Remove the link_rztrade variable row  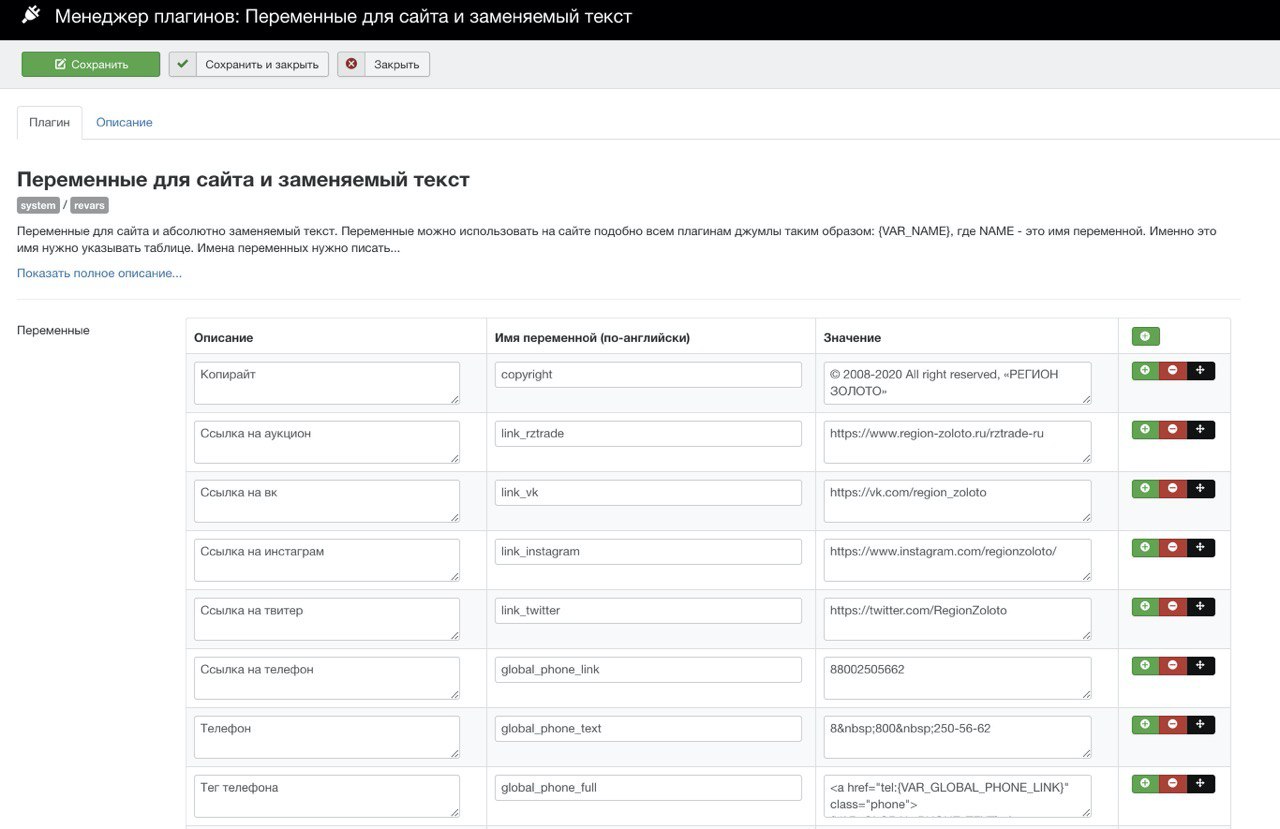(x=1173, y=430)
